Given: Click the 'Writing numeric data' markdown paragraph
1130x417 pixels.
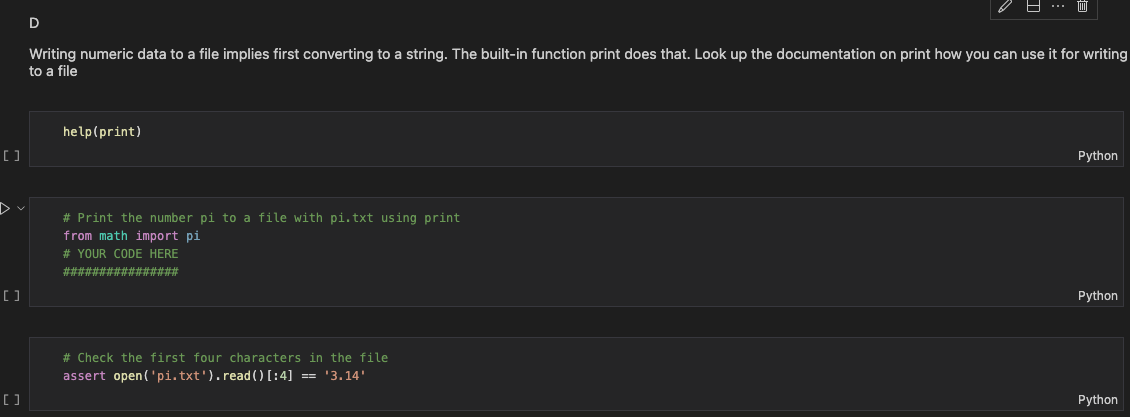Looking at the screenshot, I should (x=578, y=63).
